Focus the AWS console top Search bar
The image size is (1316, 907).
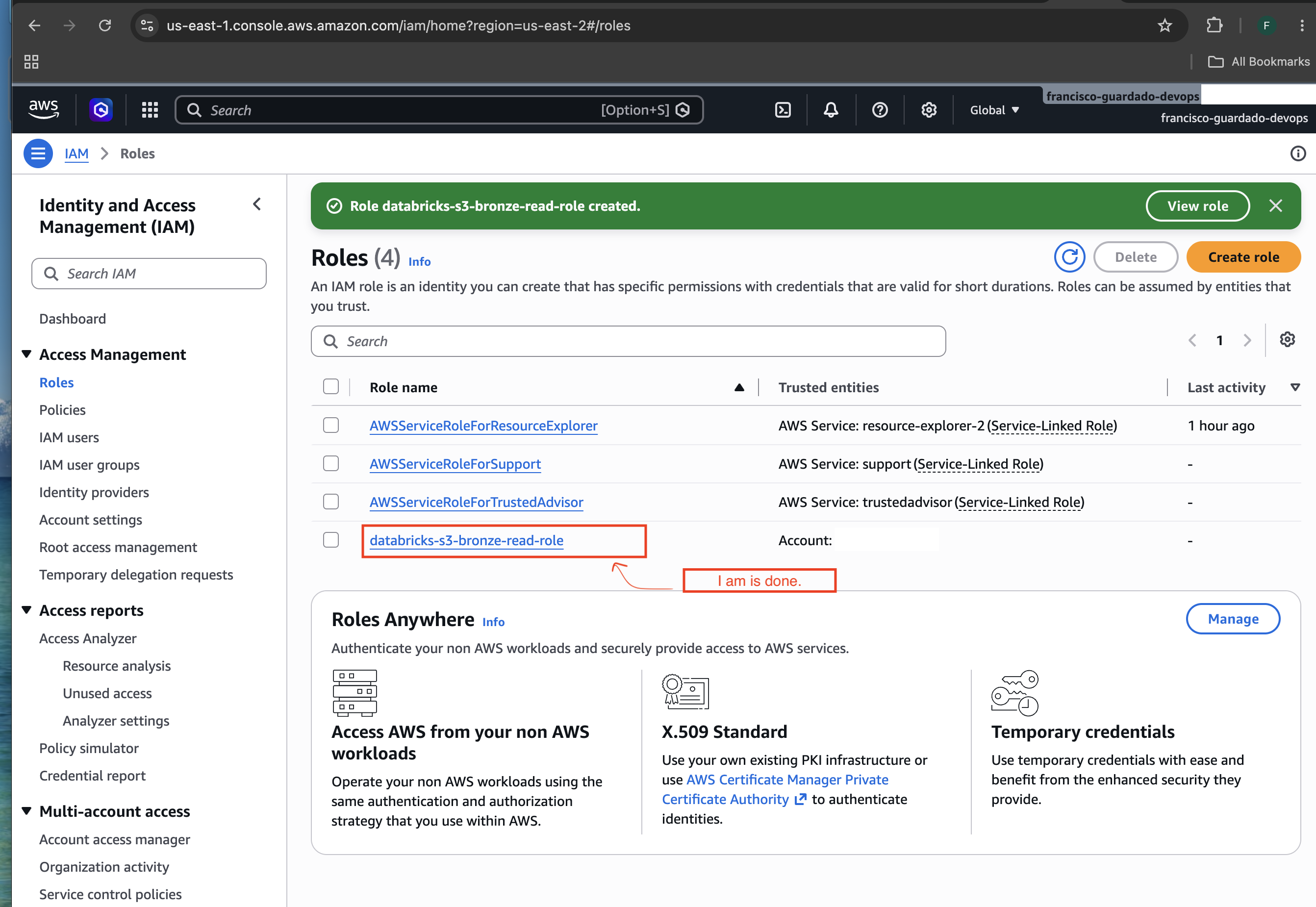point(439,110)
